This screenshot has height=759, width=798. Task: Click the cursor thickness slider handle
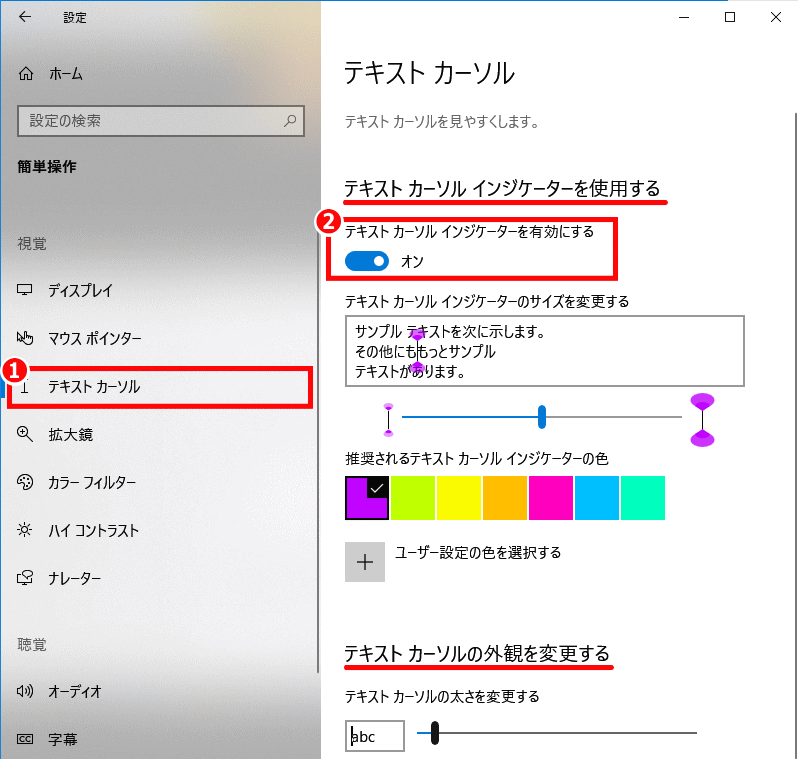click(435, 733)
